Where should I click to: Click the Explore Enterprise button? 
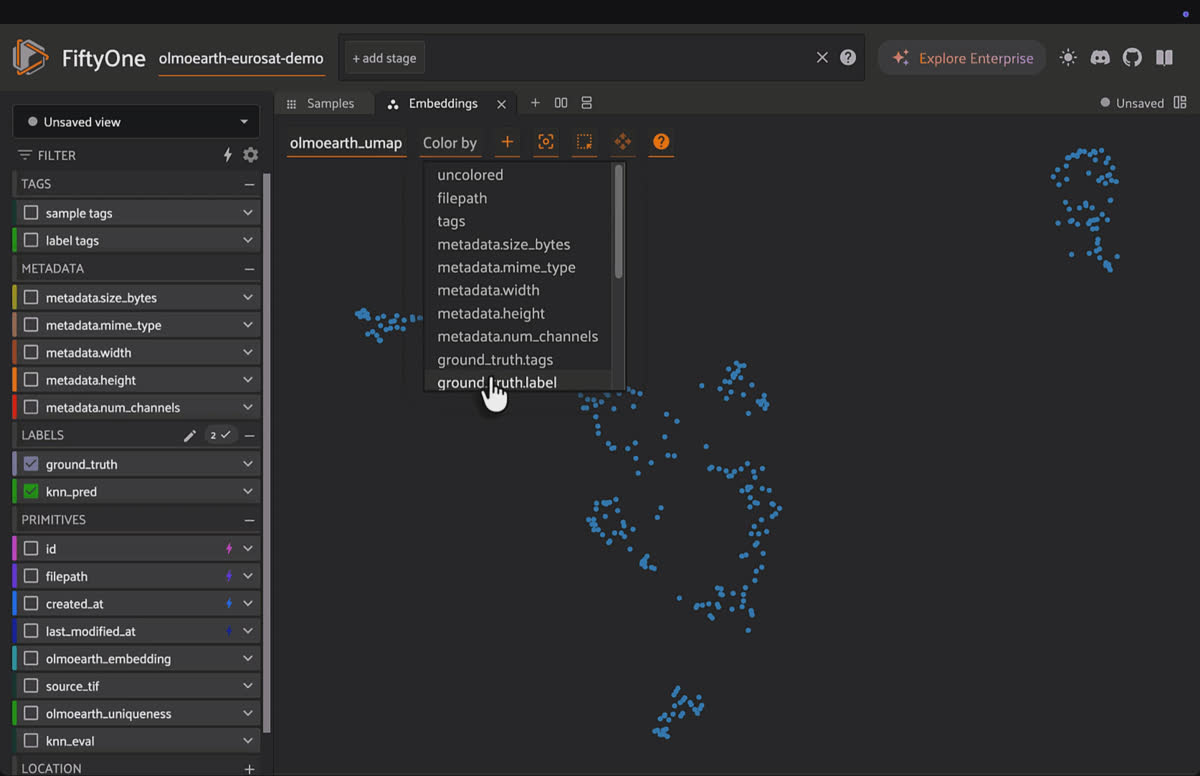coord(962,58)
